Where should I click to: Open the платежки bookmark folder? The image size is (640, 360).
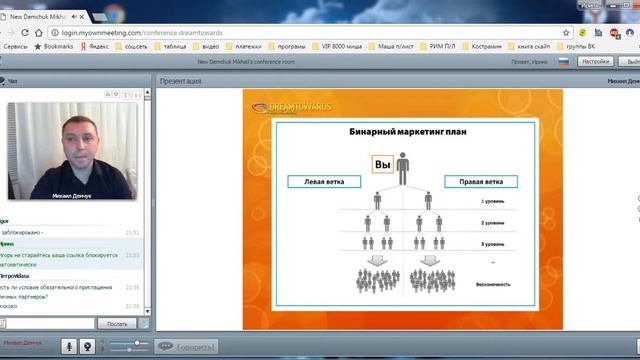click(244, 47)
